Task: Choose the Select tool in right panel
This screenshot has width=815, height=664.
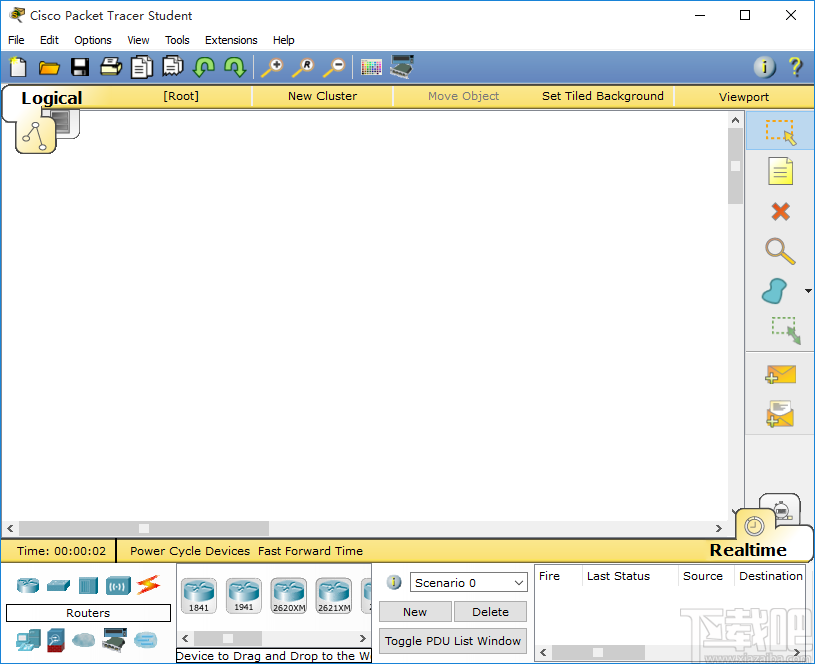Action: (x=780, y=132)
